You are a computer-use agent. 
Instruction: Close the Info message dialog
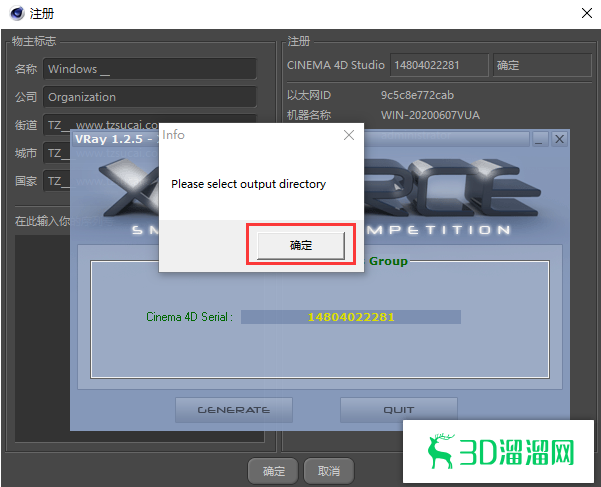pos(349,135)
